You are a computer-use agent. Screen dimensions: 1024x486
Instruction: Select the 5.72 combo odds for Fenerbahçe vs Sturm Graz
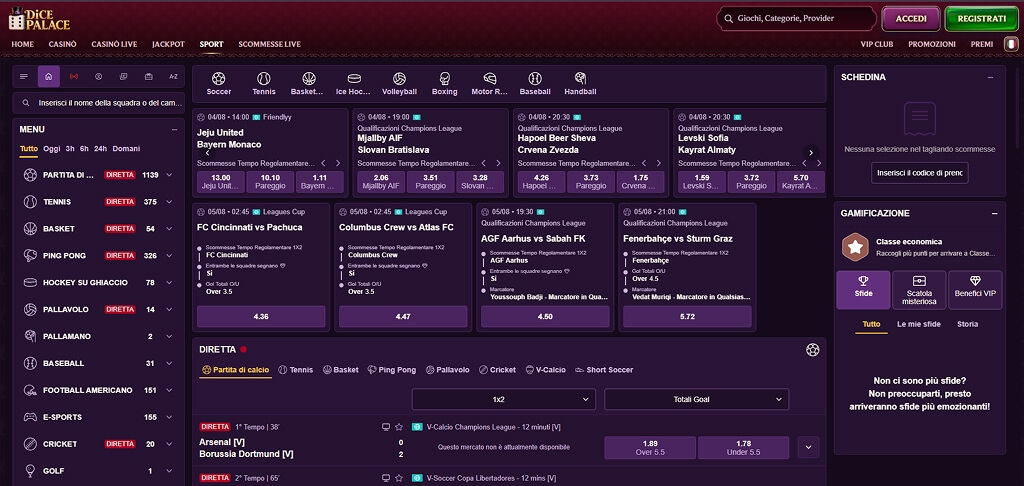687,316
